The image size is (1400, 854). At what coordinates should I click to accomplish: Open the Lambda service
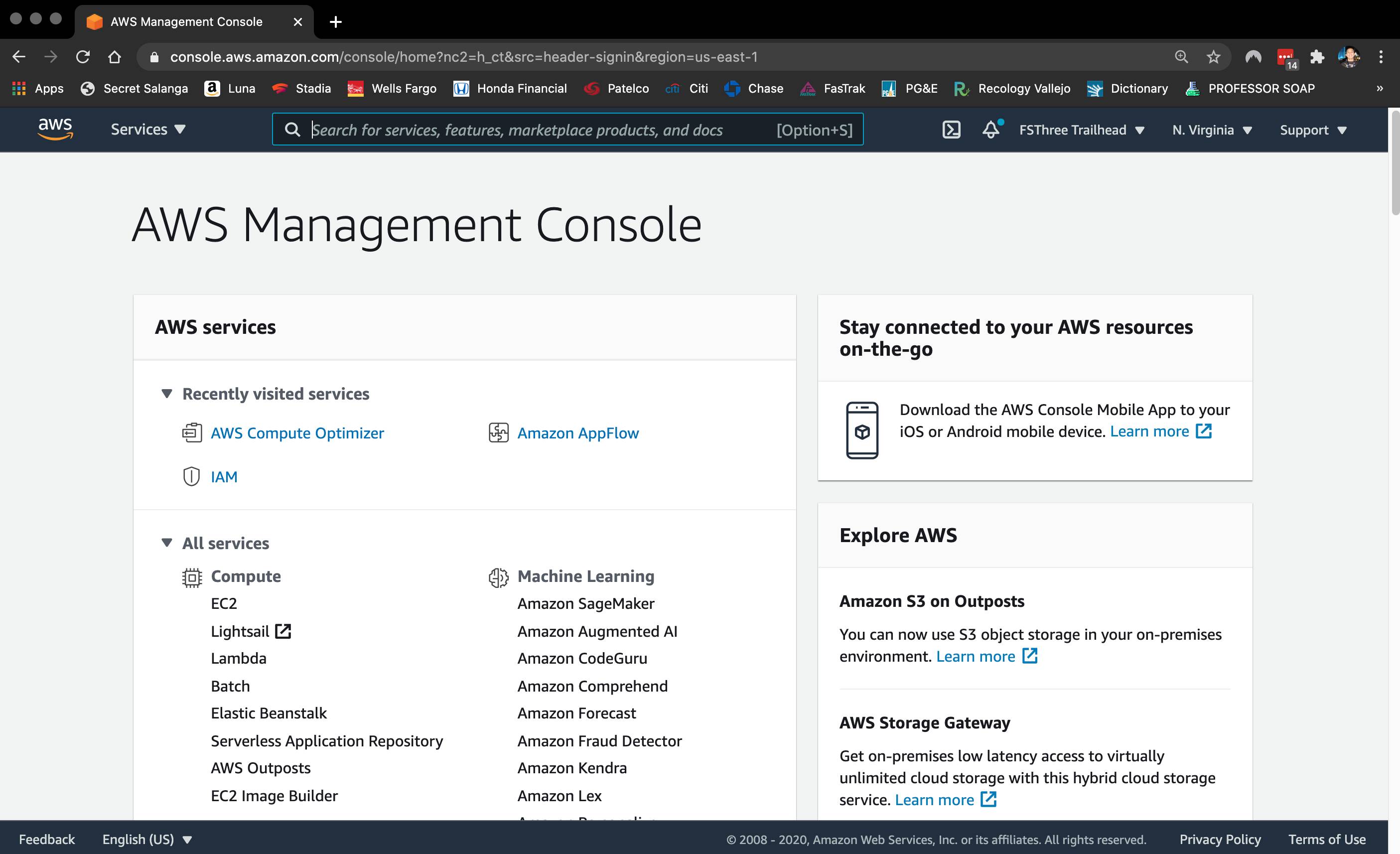click(x=239, y=658)
